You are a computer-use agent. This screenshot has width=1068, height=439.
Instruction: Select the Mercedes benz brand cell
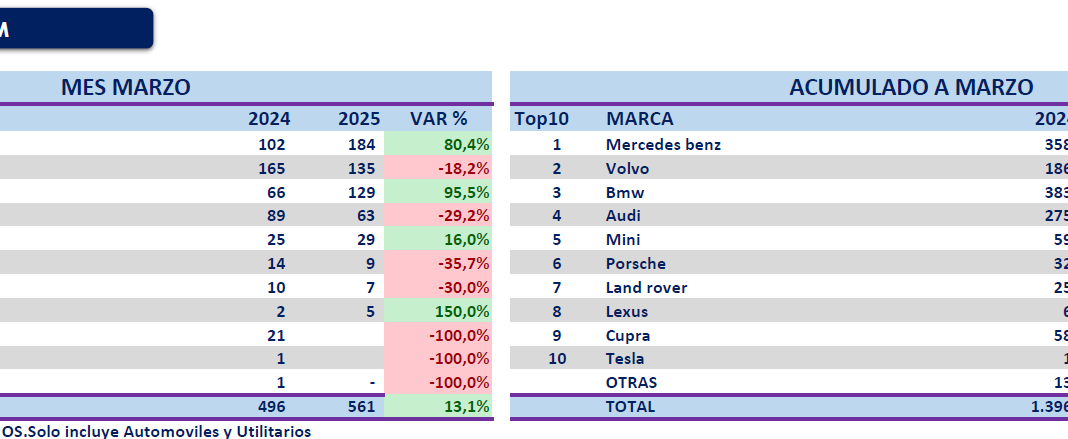click(x=663, y=144)
